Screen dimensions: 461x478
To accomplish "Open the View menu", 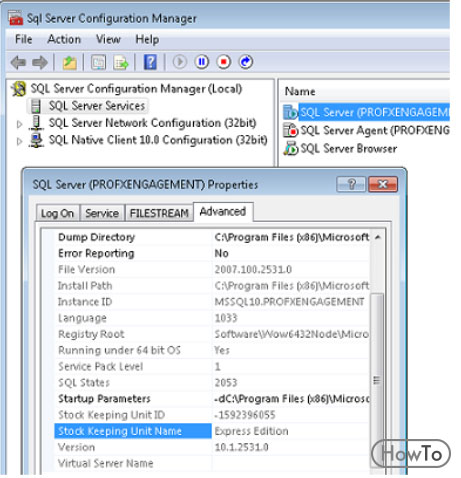I will (x=108, y=39).
